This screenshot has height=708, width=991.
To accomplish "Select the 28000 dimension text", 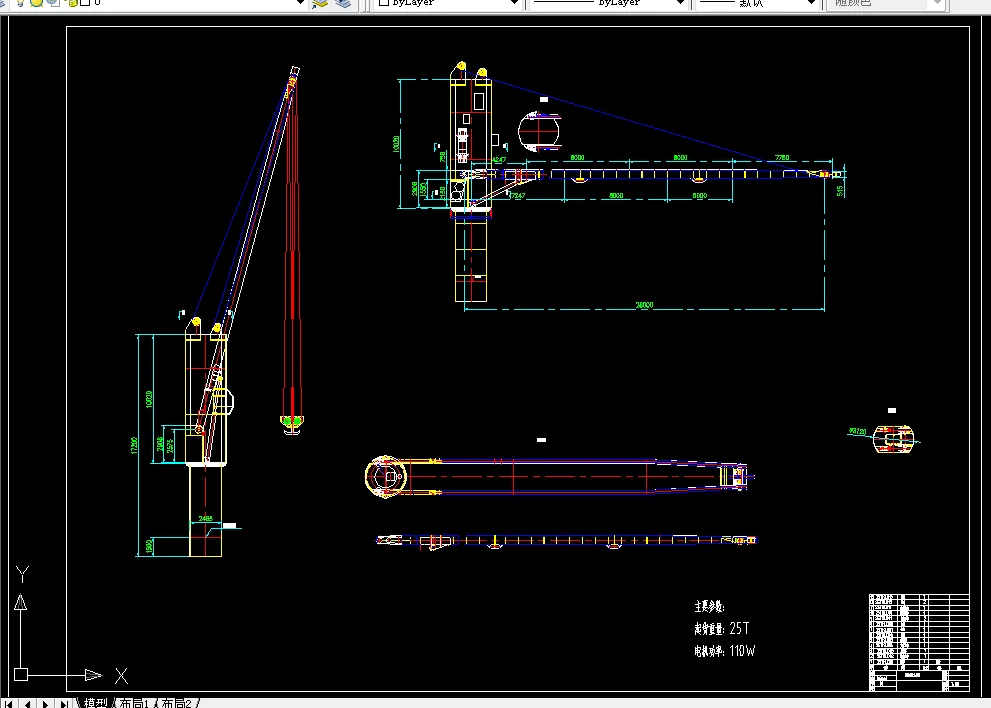I will click(644, 305).
